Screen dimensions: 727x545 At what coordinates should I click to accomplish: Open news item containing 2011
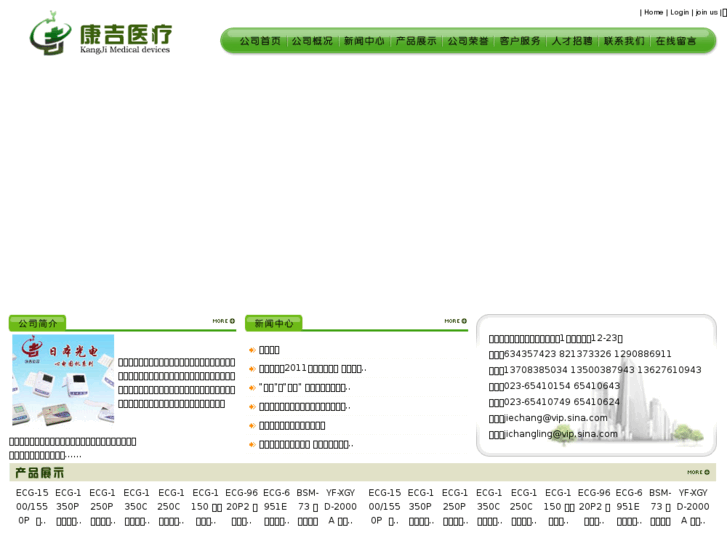(312, 369)
